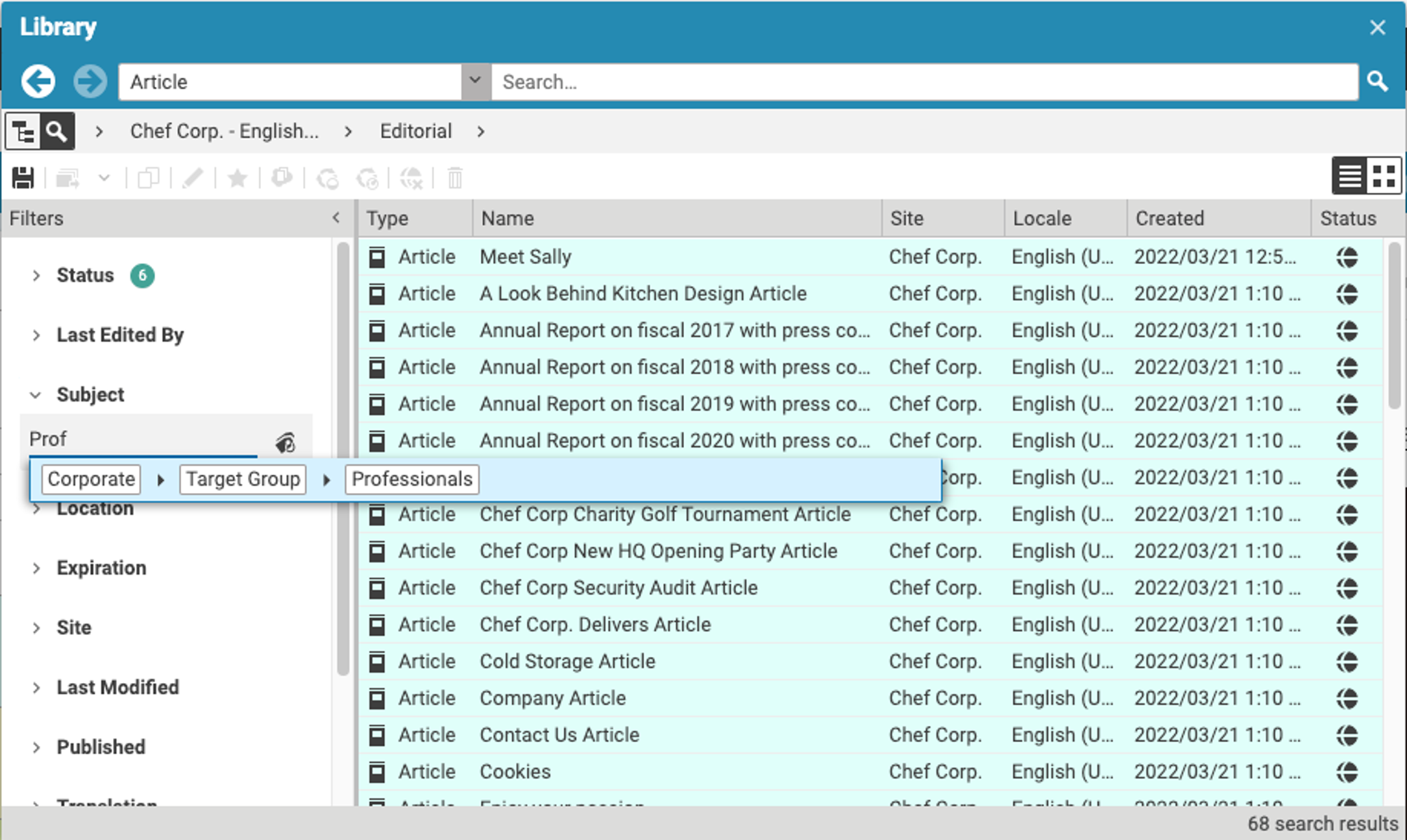Screen dimensions: 1407x840
Task: Click the star bookmark toolbar icon
Action: [x=238, y=178]
